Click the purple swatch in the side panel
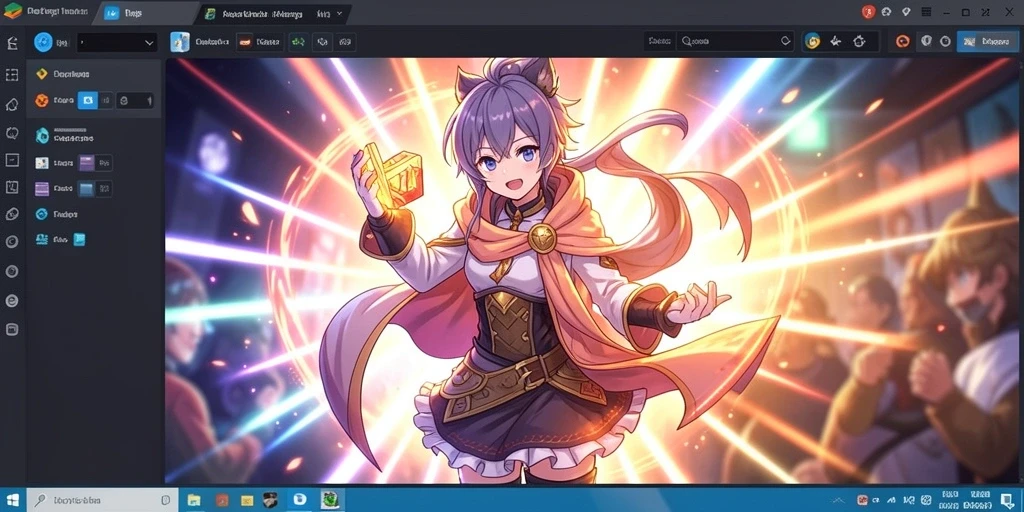 pos(86,163)
